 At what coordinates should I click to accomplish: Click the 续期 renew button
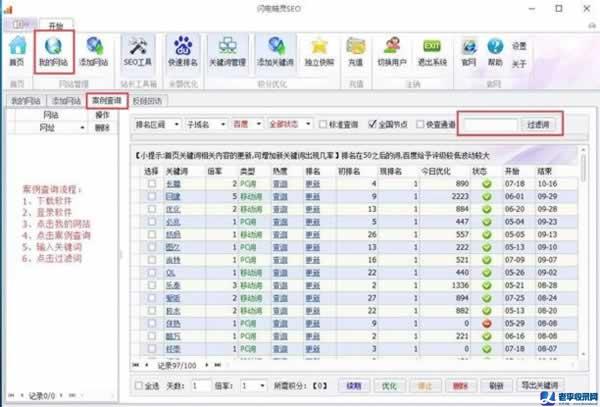[x=354, y=386]
